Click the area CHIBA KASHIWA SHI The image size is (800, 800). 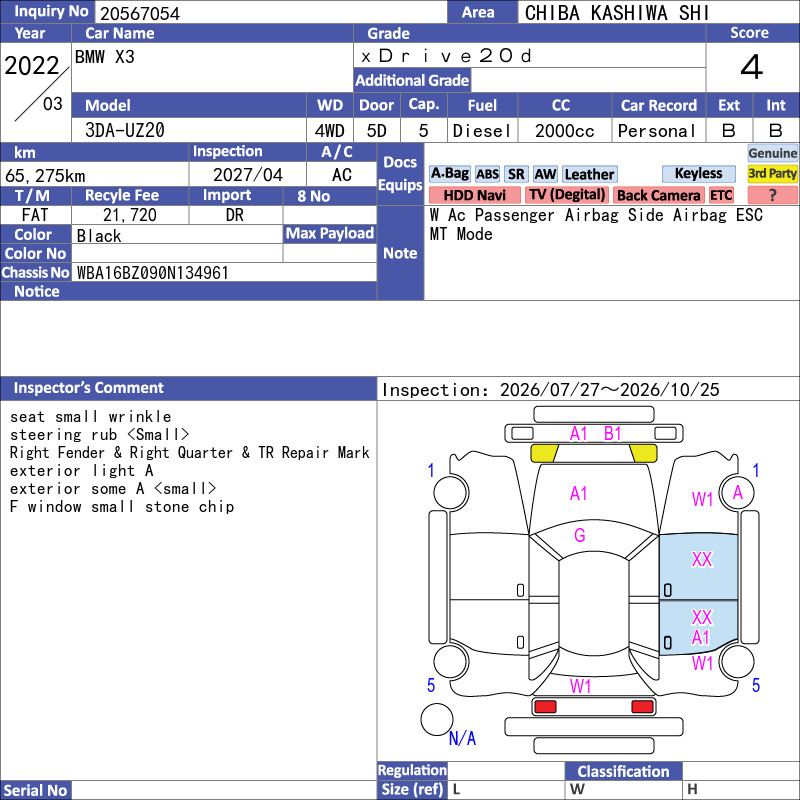click(x=617, y=13)
